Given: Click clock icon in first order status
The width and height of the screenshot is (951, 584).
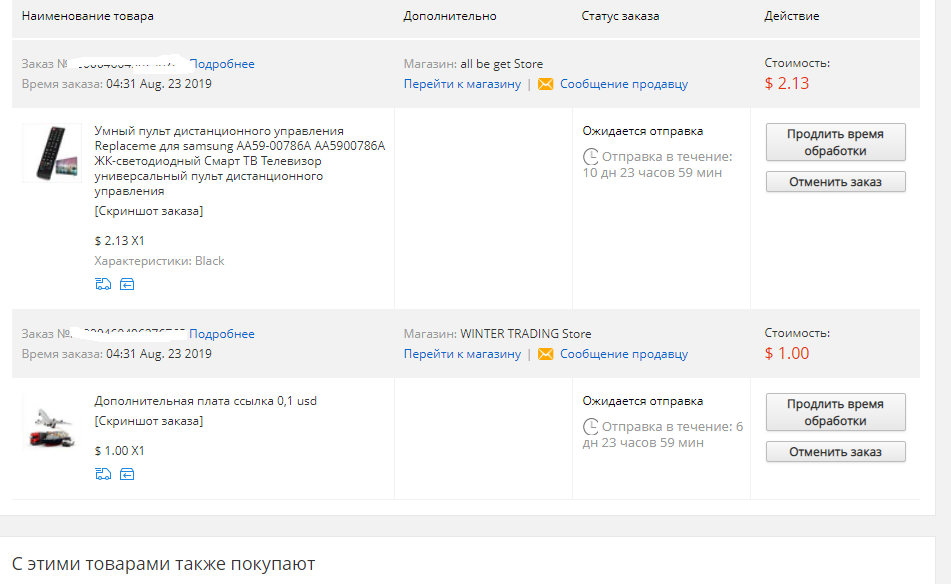Looking at the screenshot, I should (x=590, y=156).
